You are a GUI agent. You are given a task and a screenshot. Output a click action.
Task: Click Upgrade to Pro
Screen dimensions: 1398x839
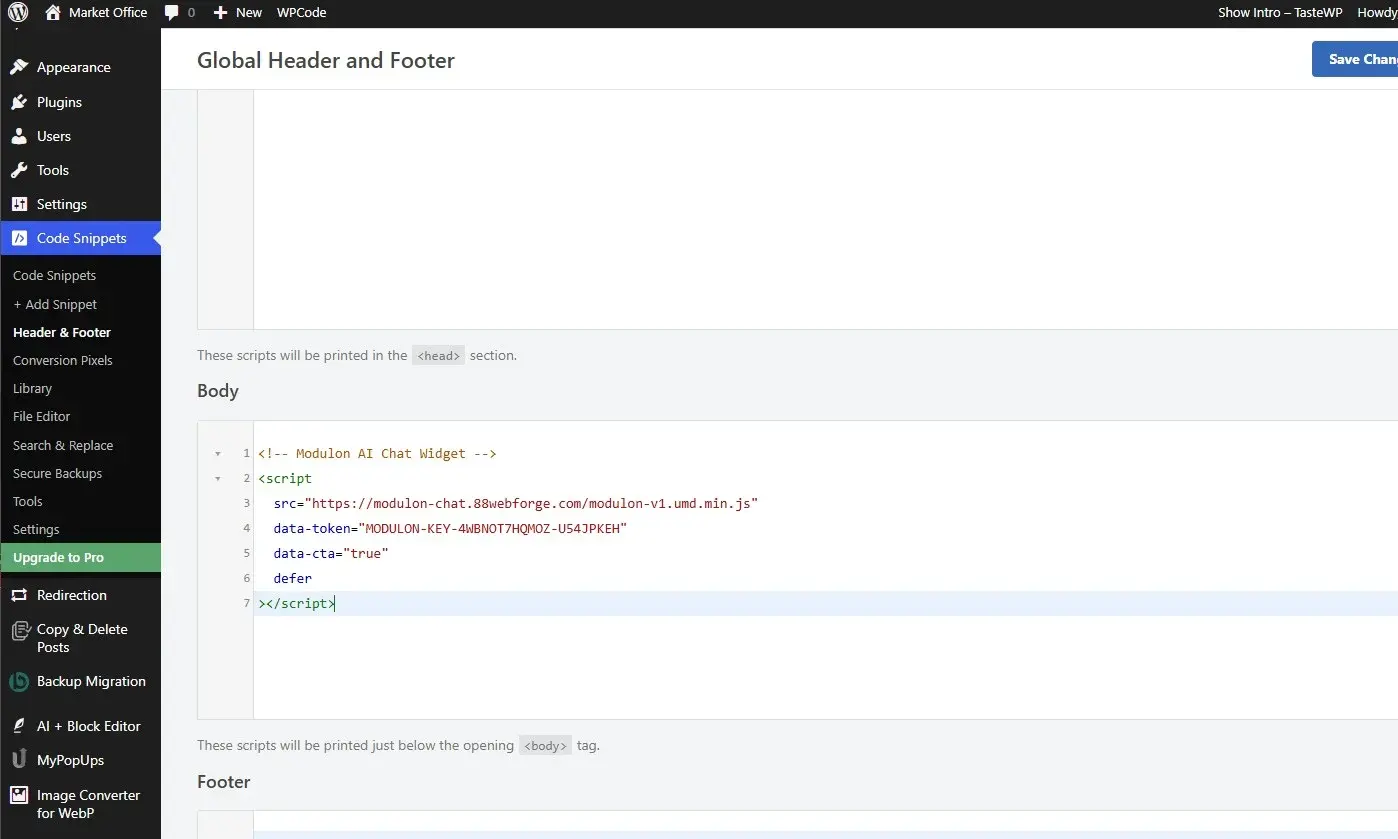pyautogui.click(x=80, y=557)
